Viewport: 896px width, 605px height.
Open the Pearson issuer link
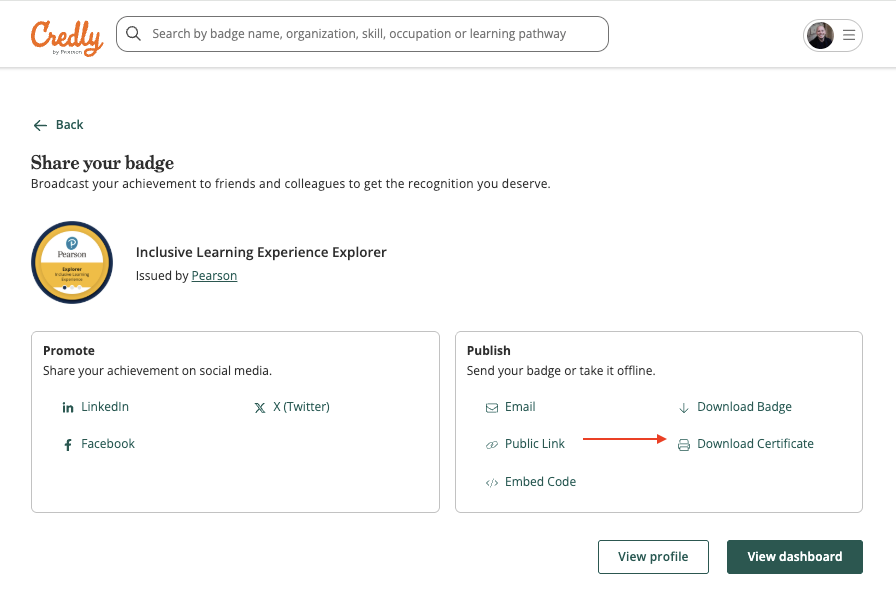(214, 275)
